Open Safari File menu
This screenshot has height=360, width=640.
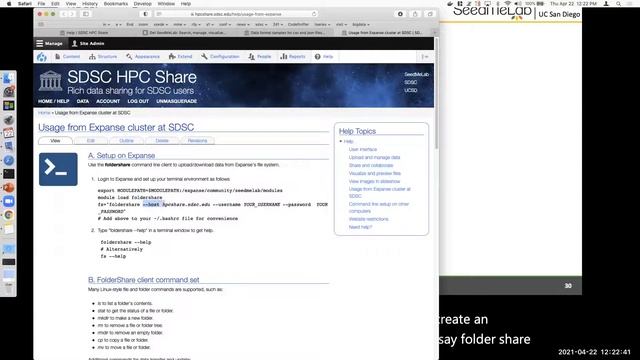tap(41, 4)
